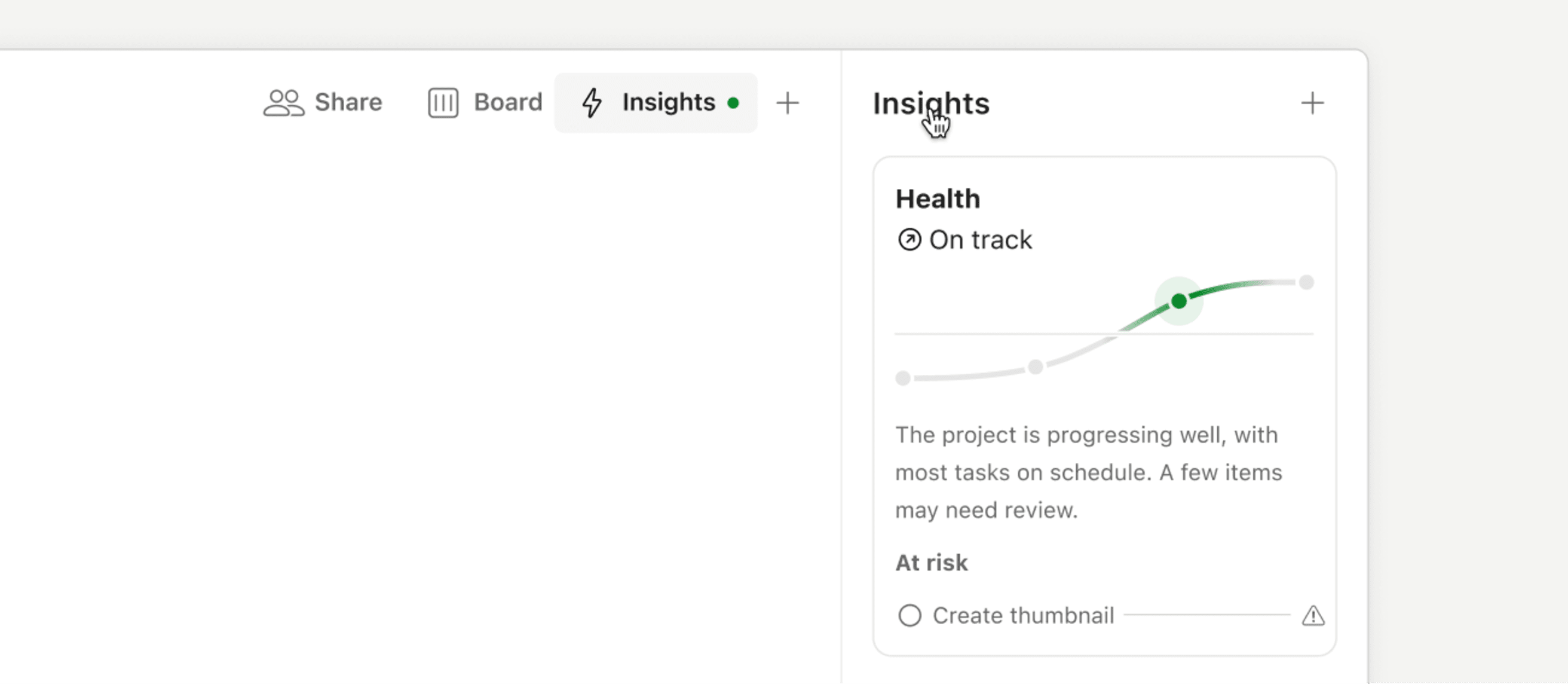Click the plus icon in Insights panel header
This screenshot has height=684, width=1568.
pos(1312,102)
